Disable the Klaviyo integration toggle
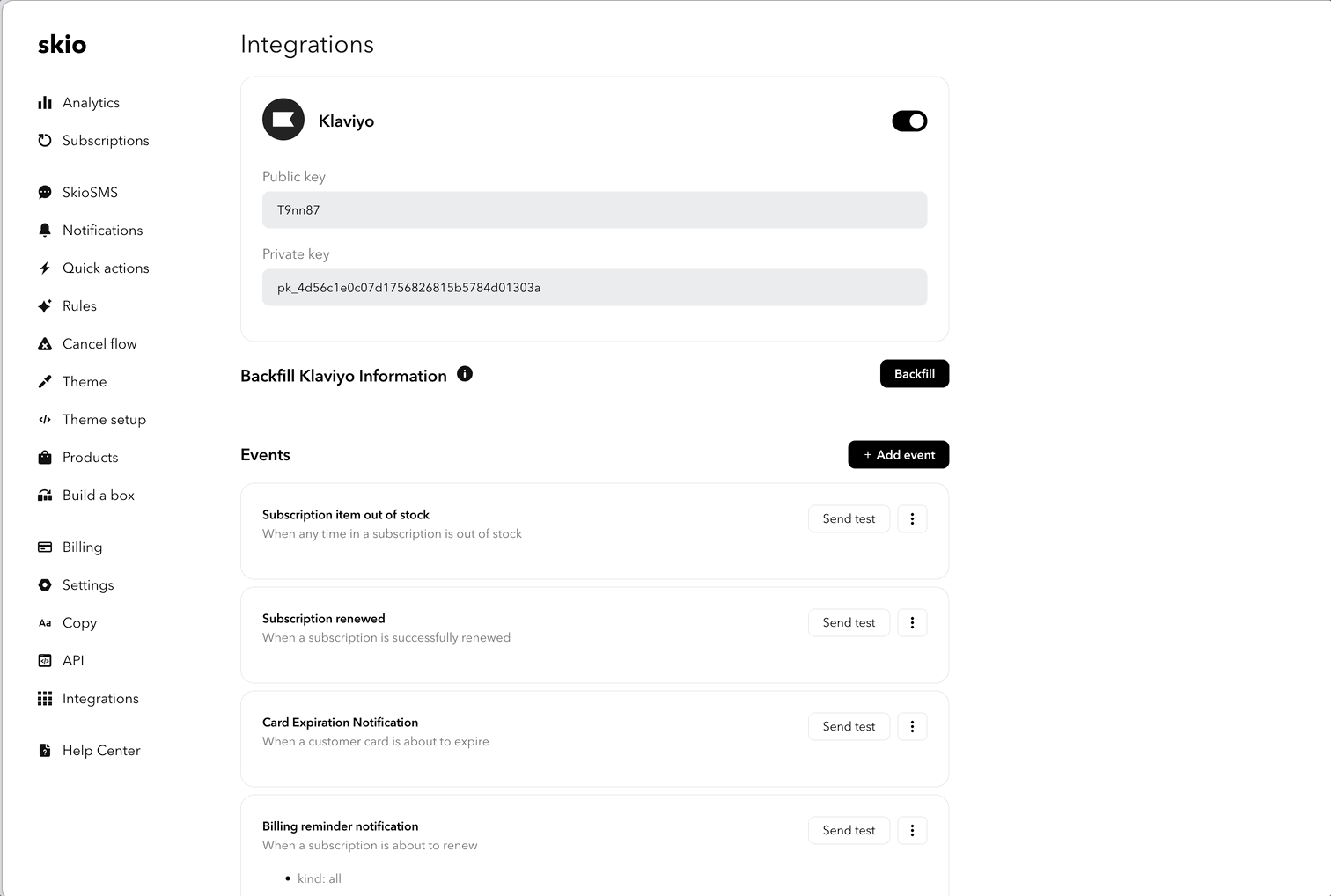1331x896 pixels. 909,121
